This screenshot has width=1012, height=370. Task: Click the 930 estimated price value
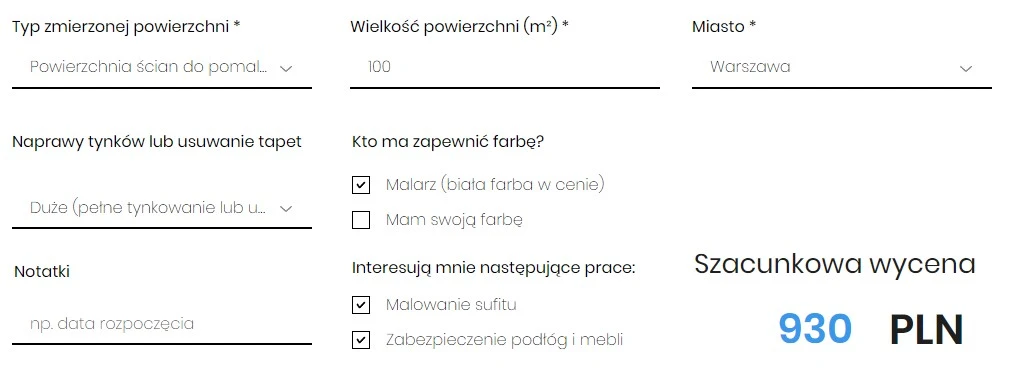click(815, 329)
